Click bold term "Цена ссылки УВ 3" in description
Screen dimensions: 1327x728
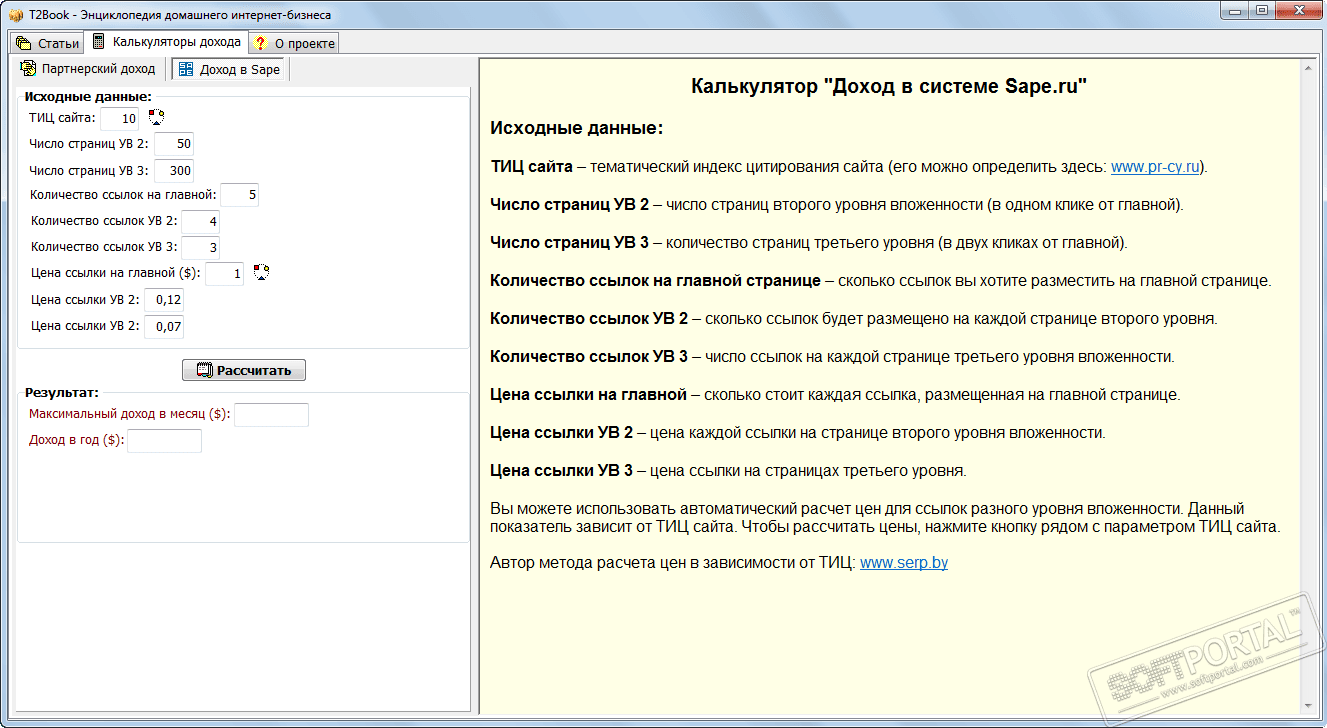point(561,471)
